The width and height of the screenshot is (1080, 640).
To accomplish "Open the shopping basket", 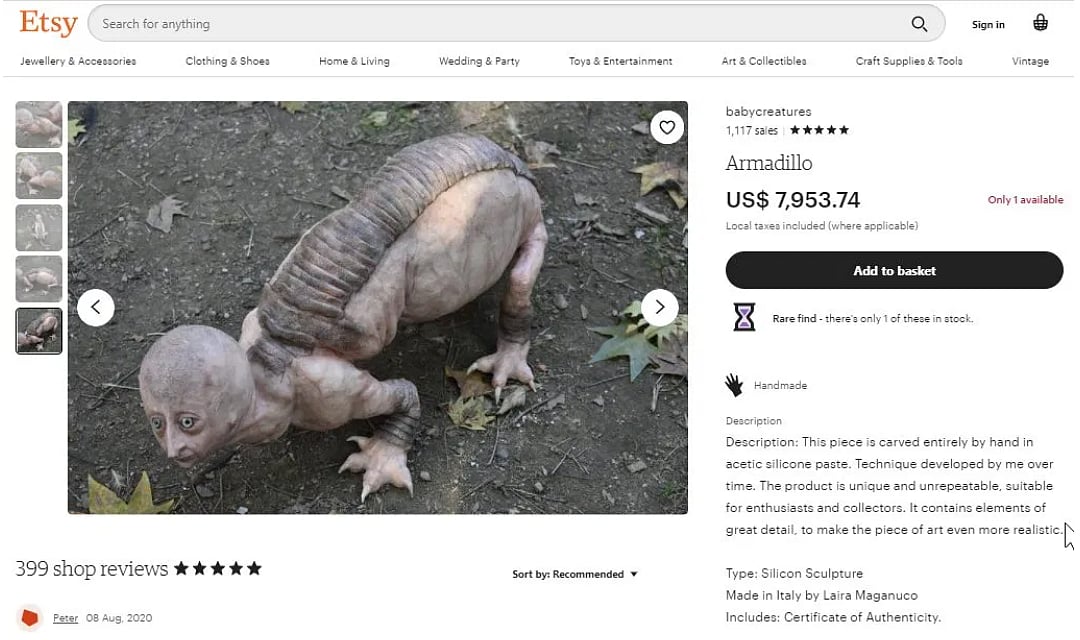I will (1040, 22).
